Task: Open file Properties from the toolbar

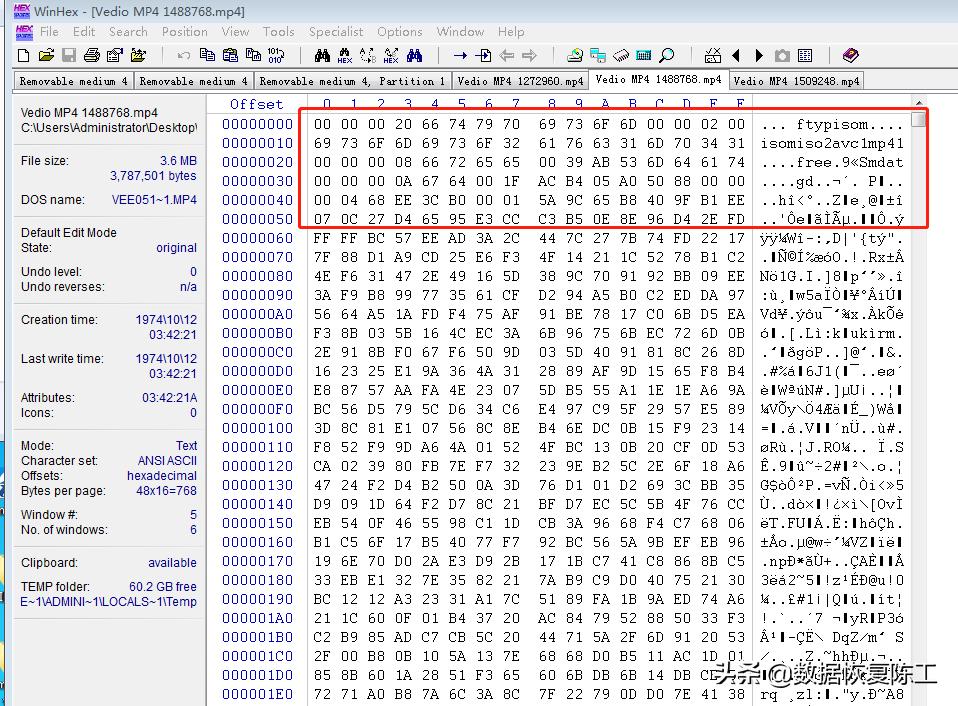Action: tap(115, 56)
